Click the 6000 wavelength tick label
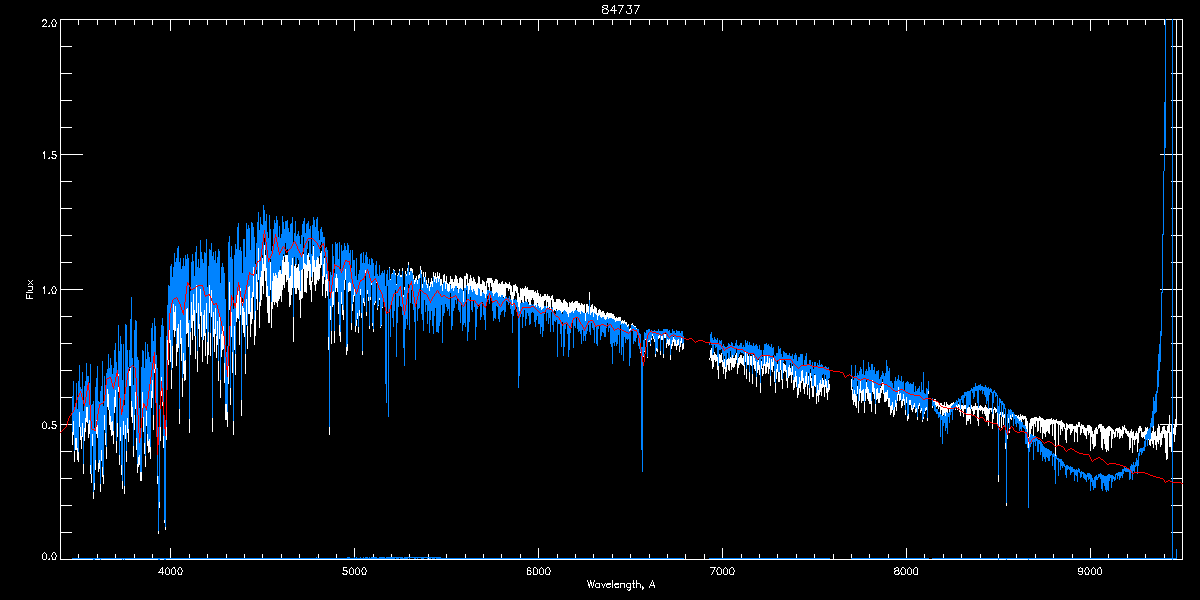1200x600 pixels. 538,571
